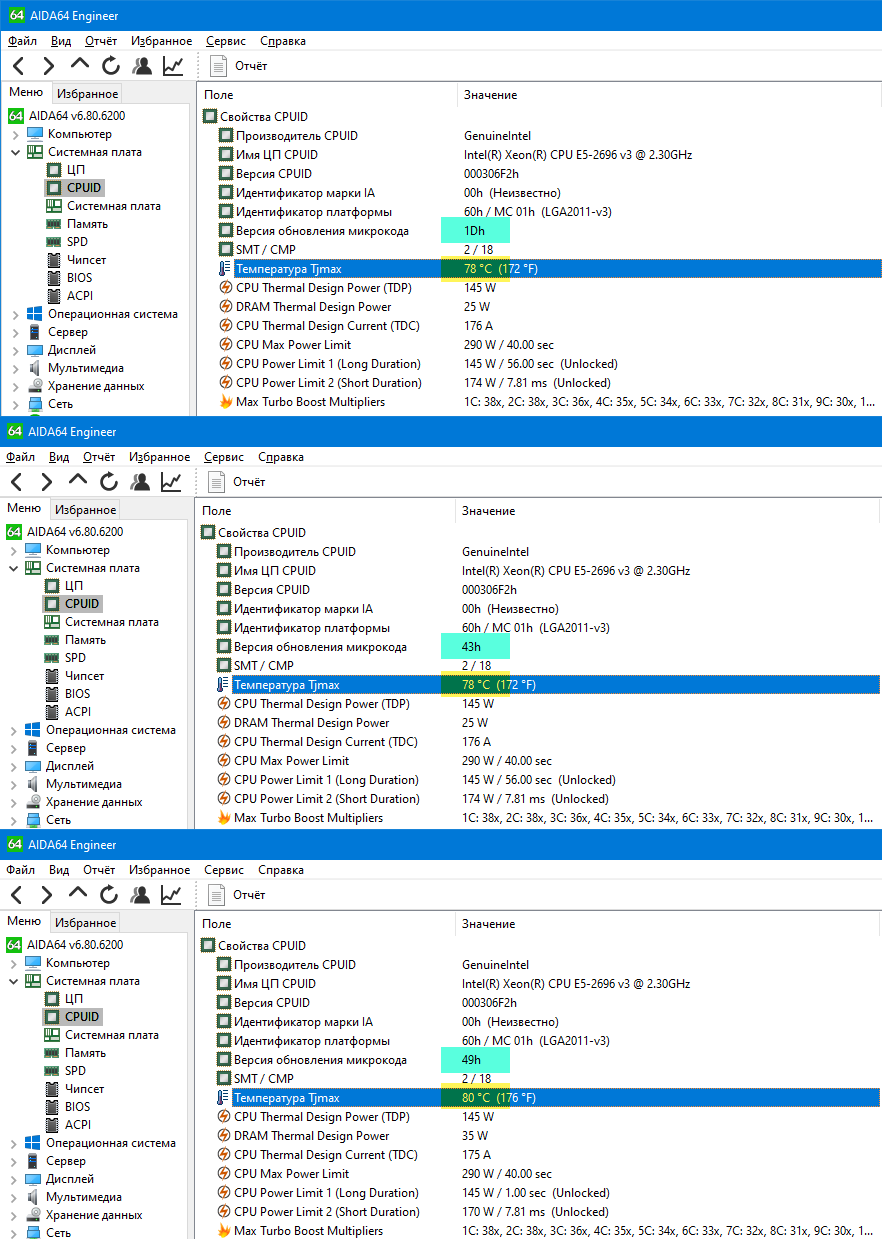Screen dimensions: 882x1239
Task: Open Вид menu in top window
Action: coord(61,41)
